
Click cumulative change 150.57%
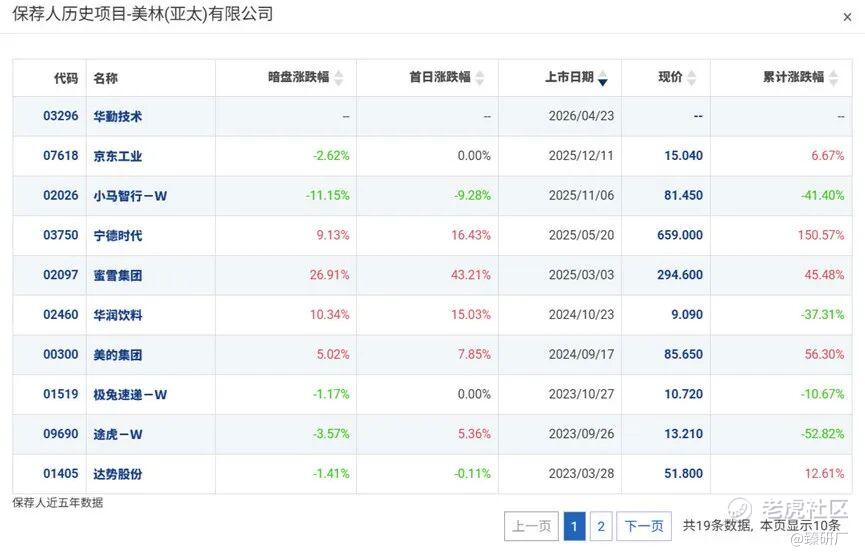[x=821, y=235]
